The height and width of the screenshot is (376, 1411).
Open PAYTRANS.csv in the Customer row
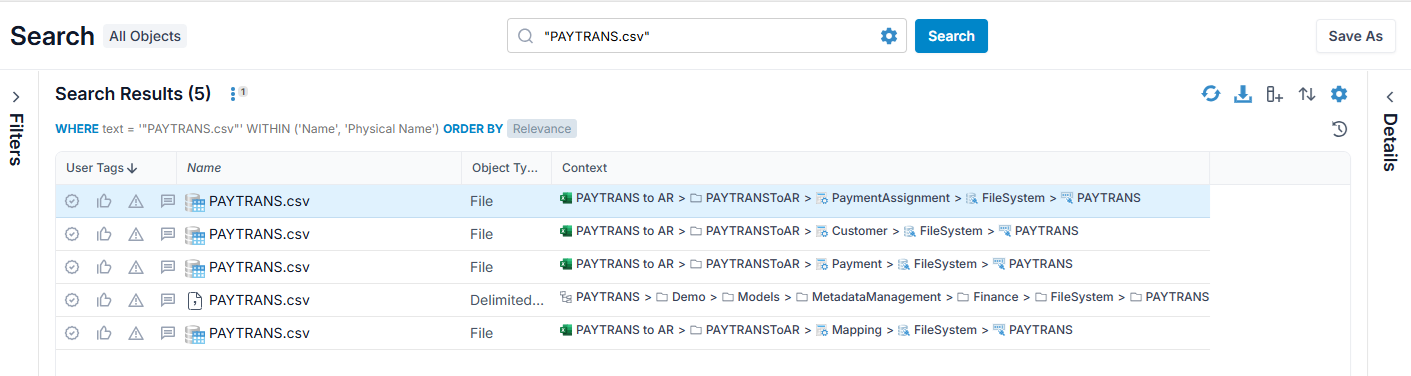click(259, 234)
